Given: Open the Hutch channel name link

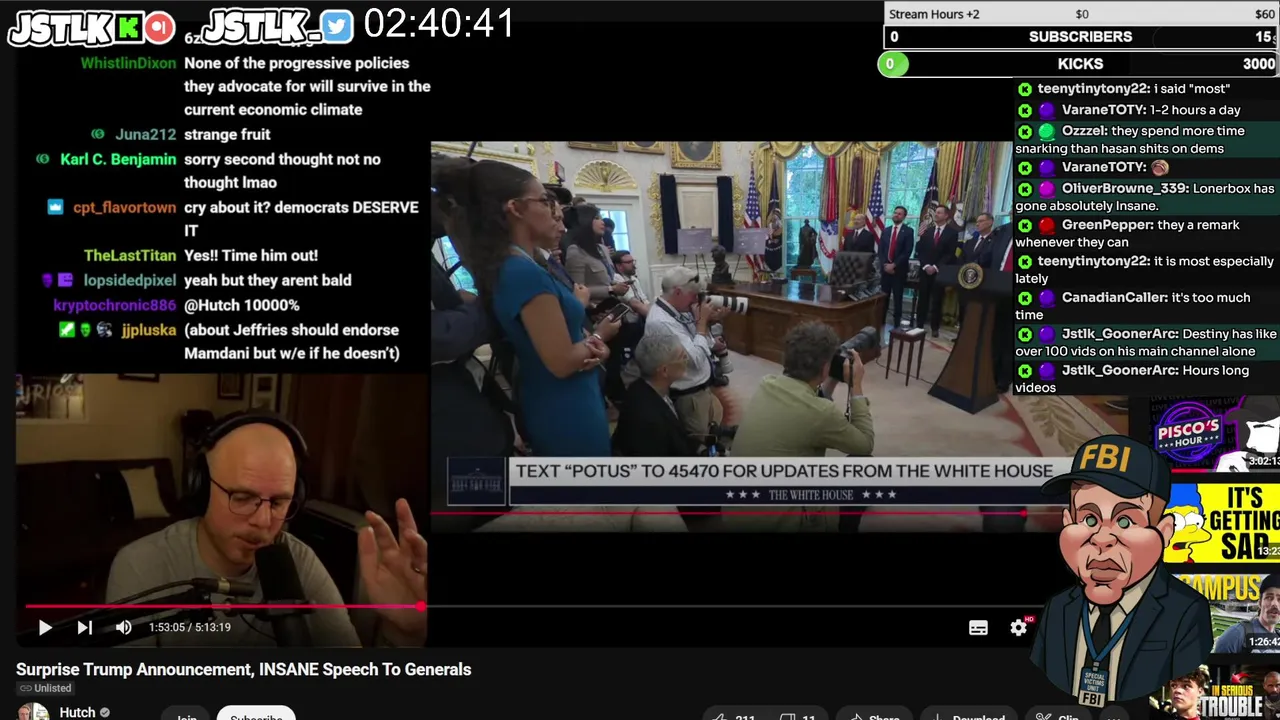Looking at the screenshot, I should click(x=77, y=712).
